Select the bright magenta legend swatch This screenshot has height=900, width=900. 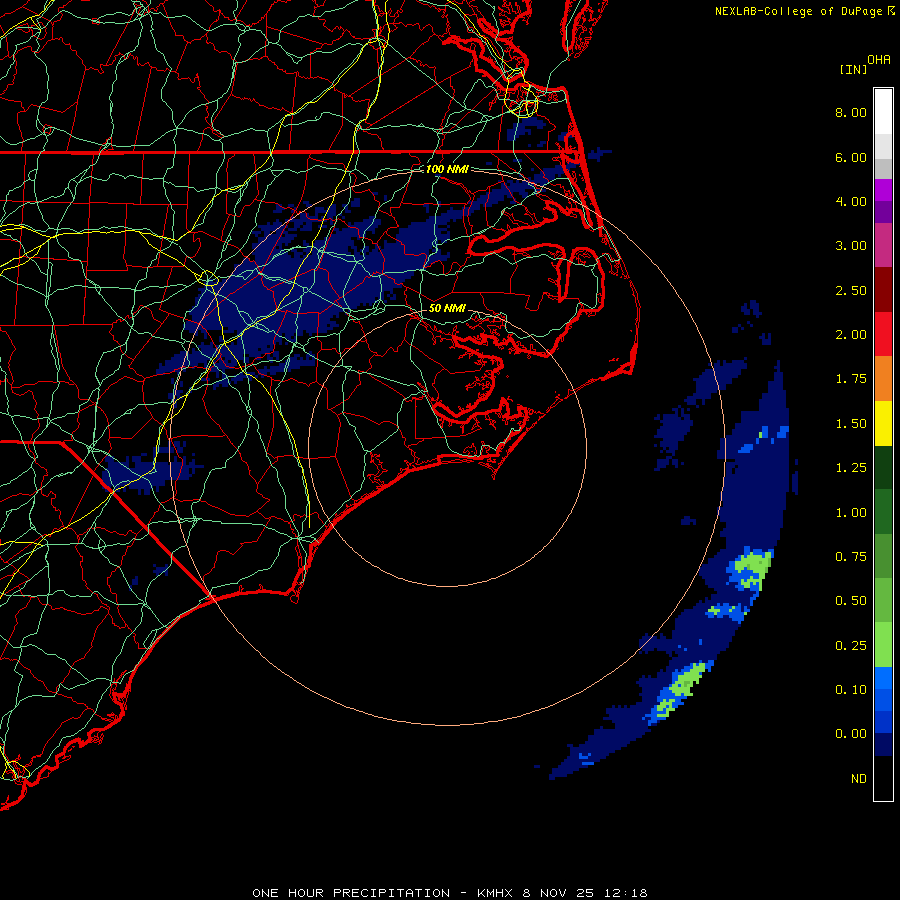point(883,190)
